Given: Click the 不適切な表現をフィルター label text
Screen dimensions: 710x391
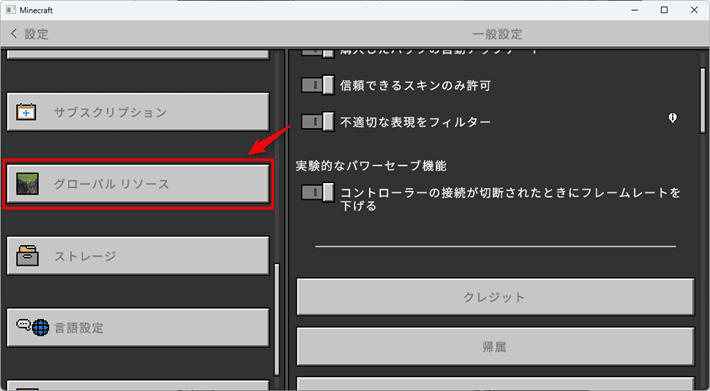Looking at the screenshot, I should (415, 122).
